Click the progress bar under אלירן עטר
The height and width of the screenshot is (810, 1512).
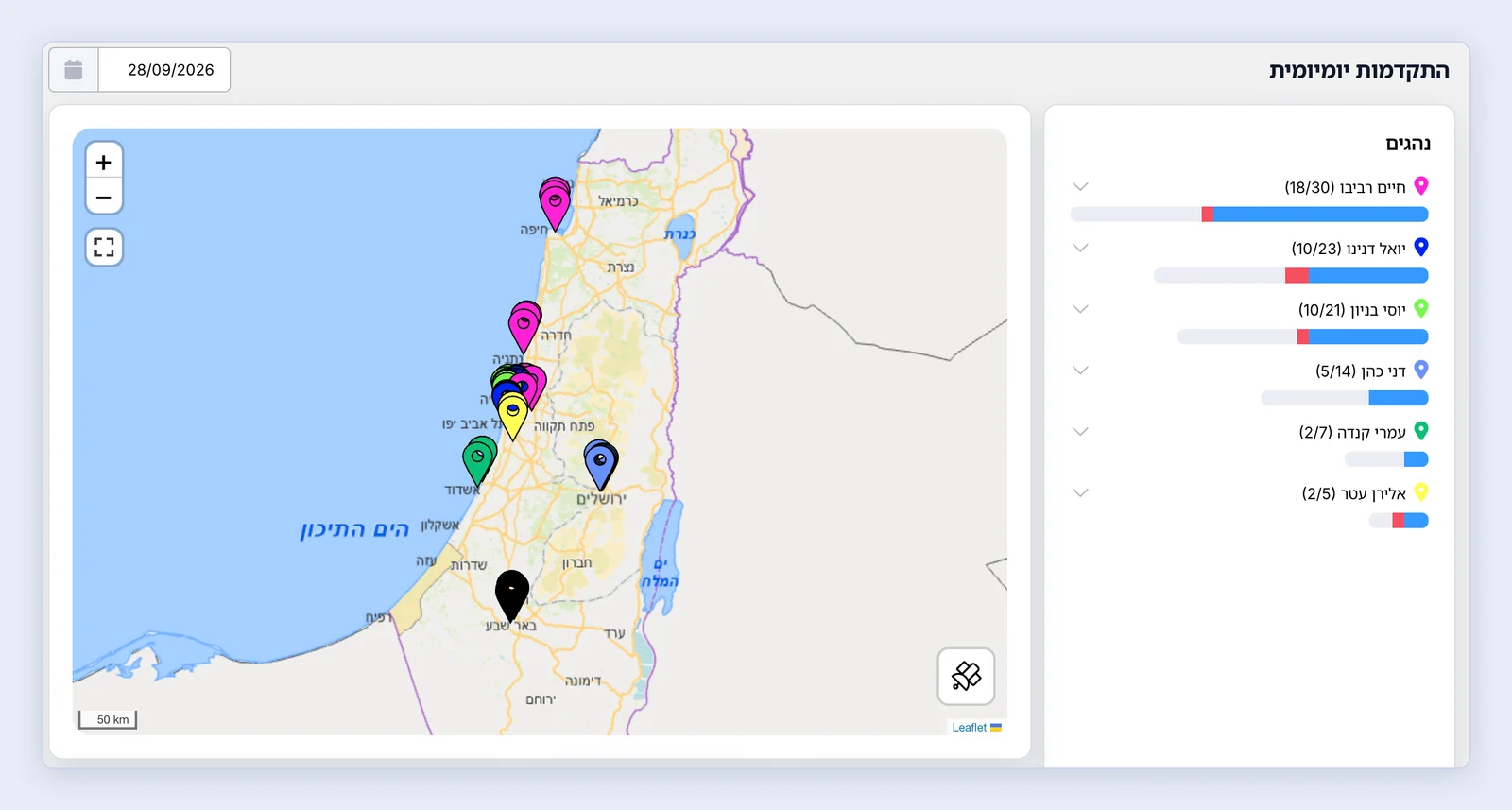(x=1399, y=521)
